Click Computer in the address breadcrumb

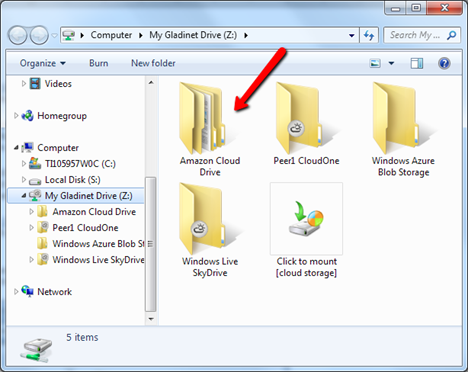click(111, 35)
